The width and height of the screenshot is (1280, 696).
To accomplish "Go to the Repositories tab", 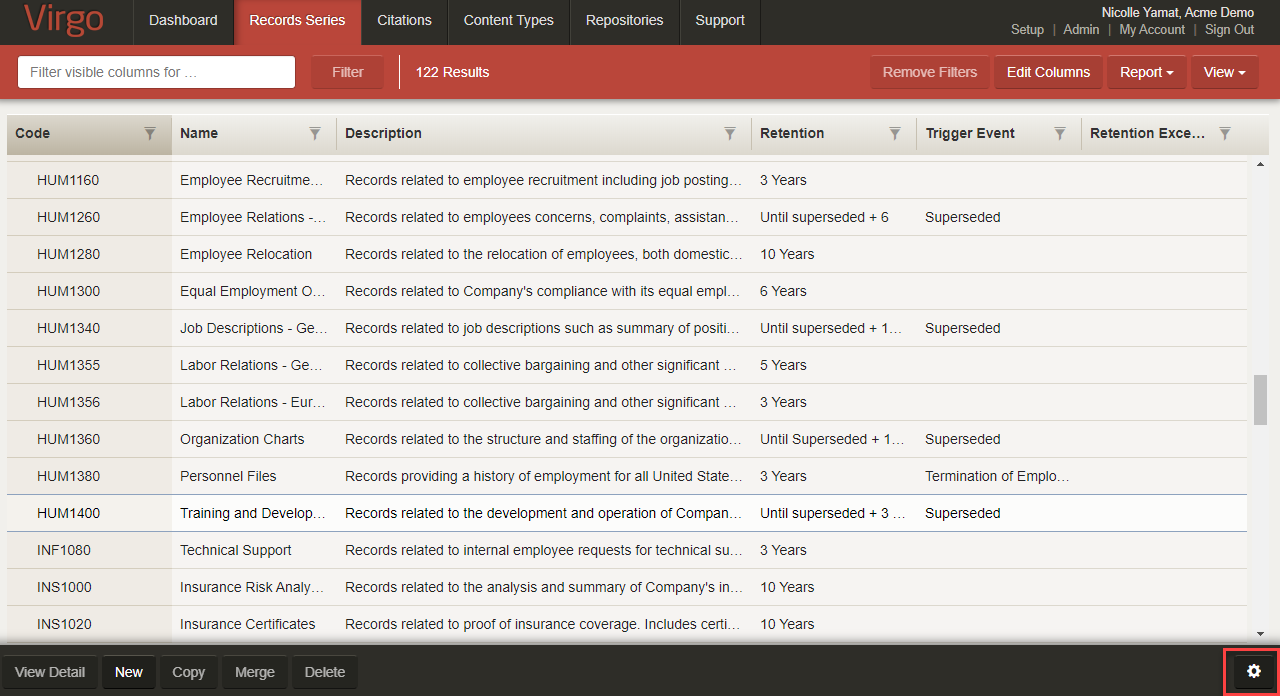I will click(x=624, y=21).
